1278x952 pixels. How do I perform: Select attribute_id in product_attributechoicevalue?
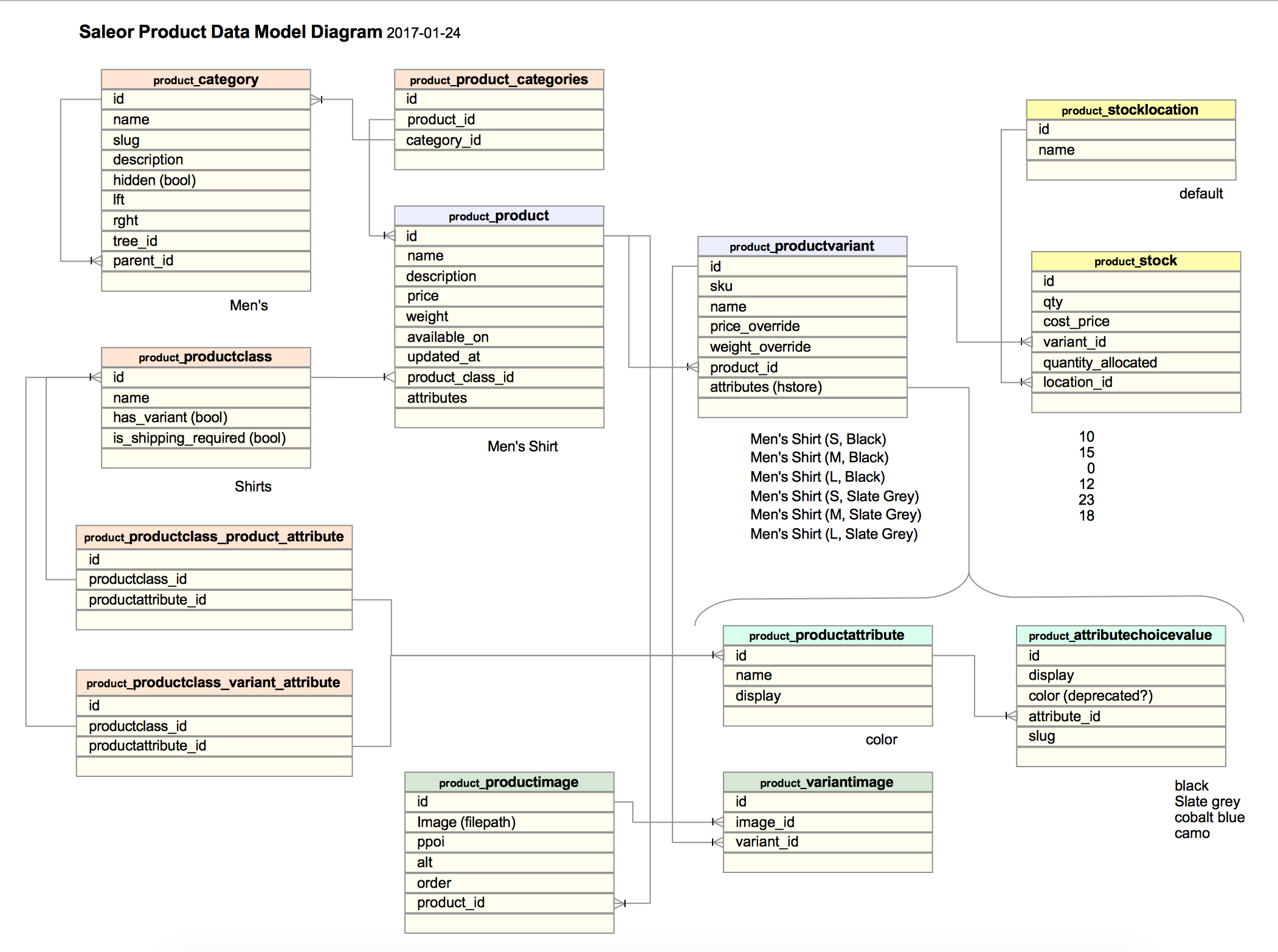pos(1120,717)
